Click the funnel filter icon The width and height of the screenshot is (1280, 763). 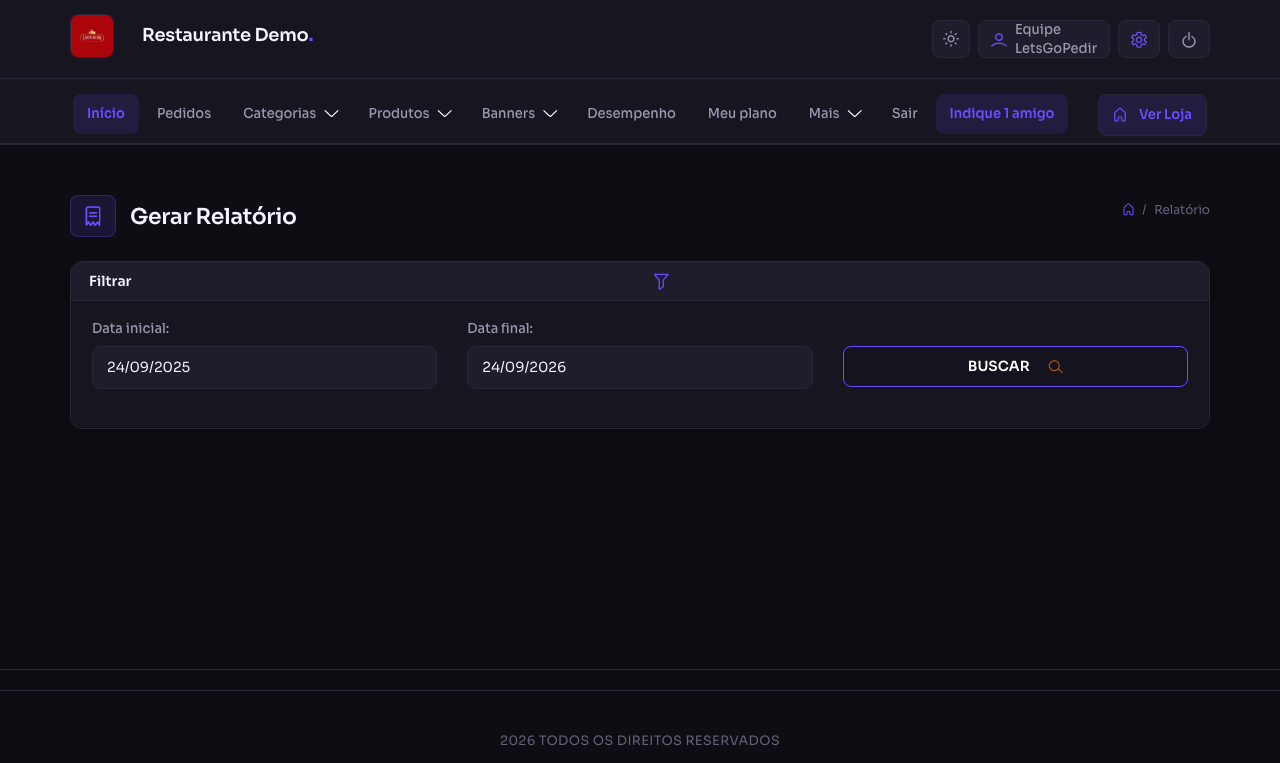click(661, 282)
